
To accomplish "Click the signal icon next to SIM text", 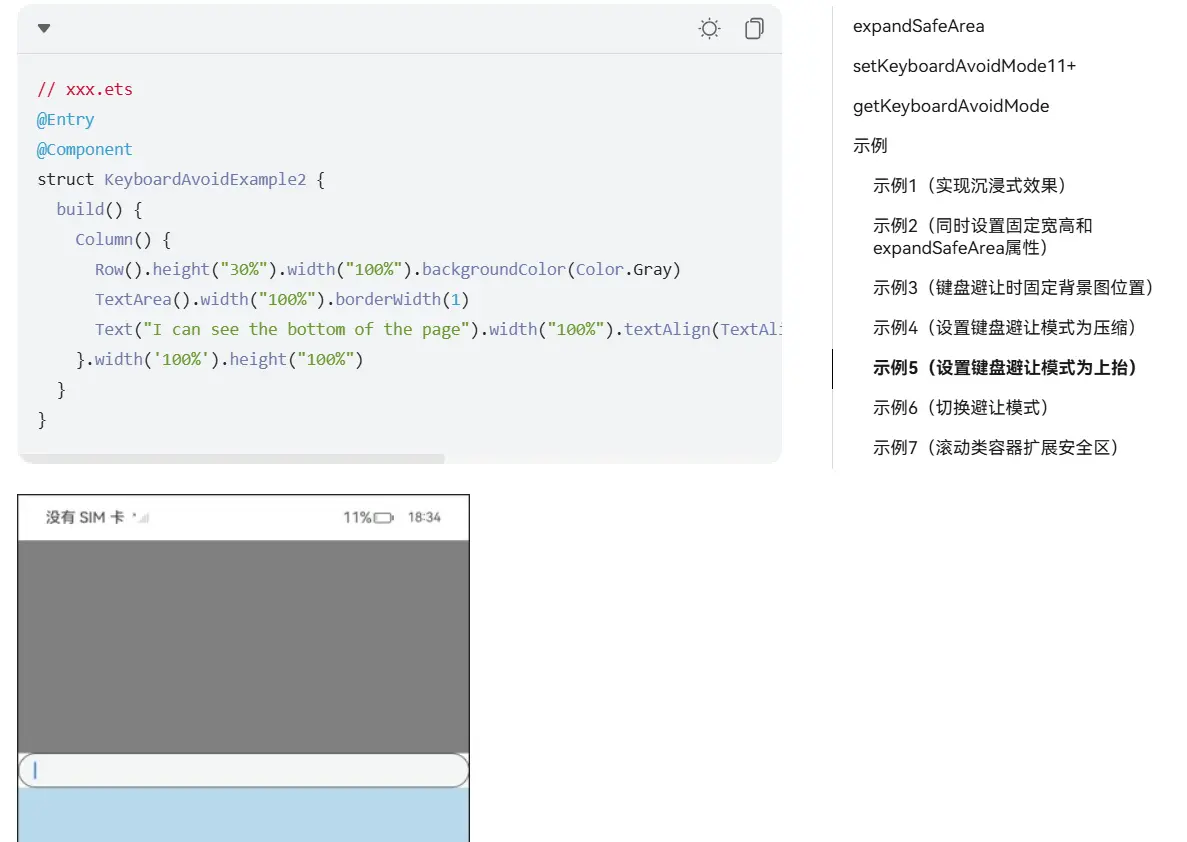I will click(x=141, y=518).
